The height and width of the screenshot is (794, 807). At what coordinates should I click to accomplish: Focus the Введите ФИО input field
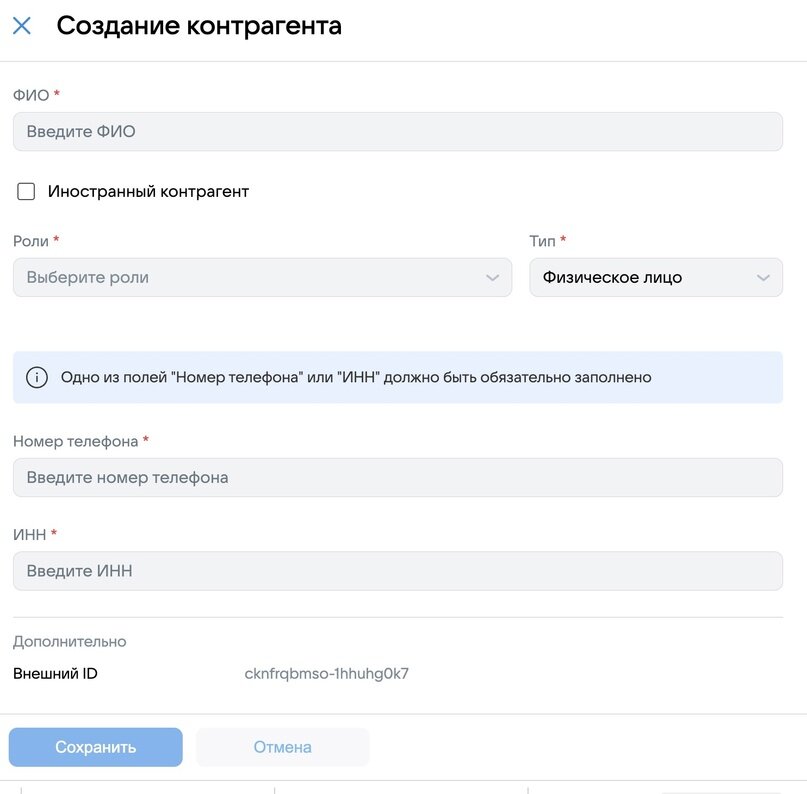(x=397, y=132)
